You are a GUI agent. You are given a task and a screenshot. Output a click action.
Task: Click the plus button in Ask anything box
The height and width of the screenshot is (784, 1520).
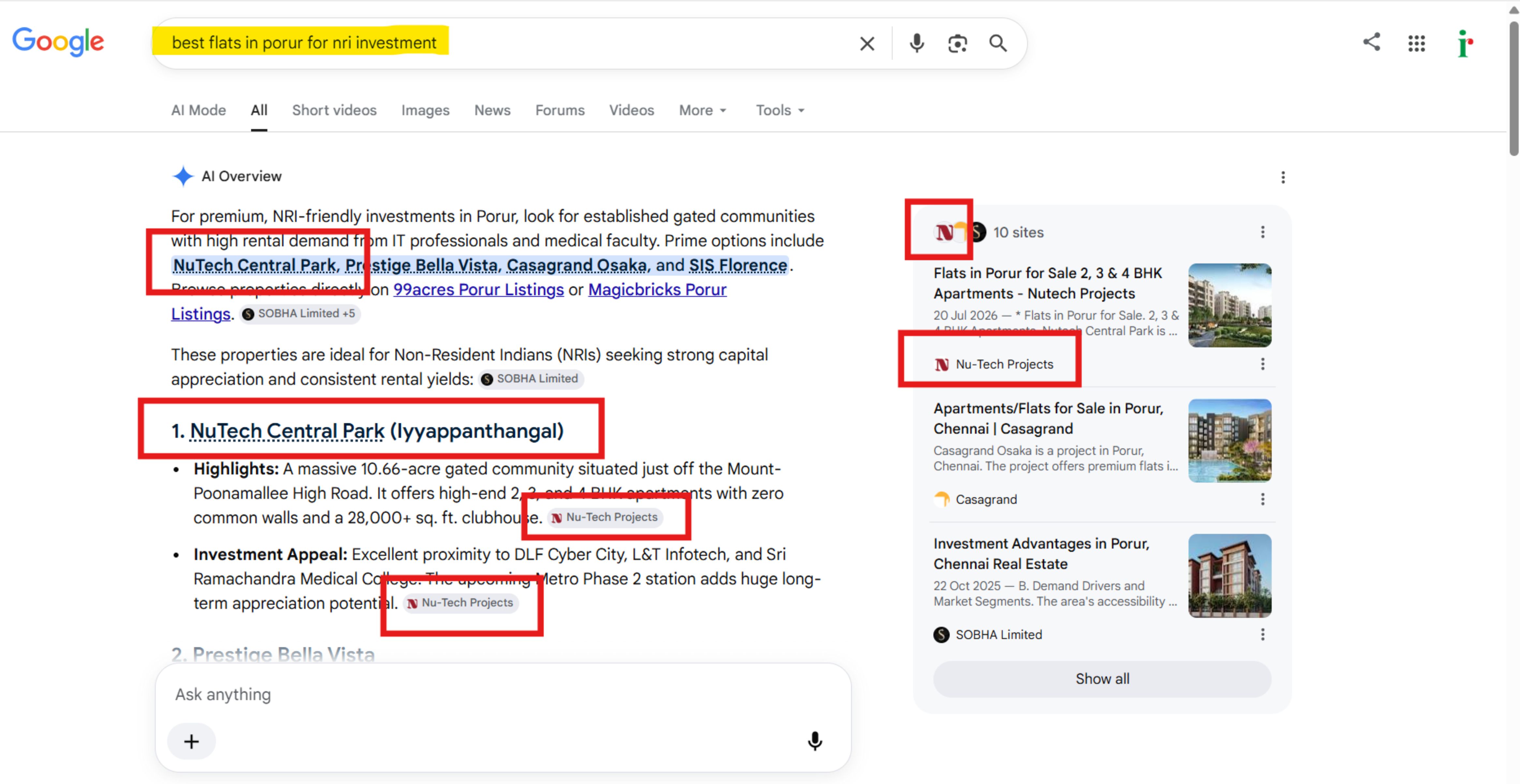pyautogui.click(x=191, y=742)
